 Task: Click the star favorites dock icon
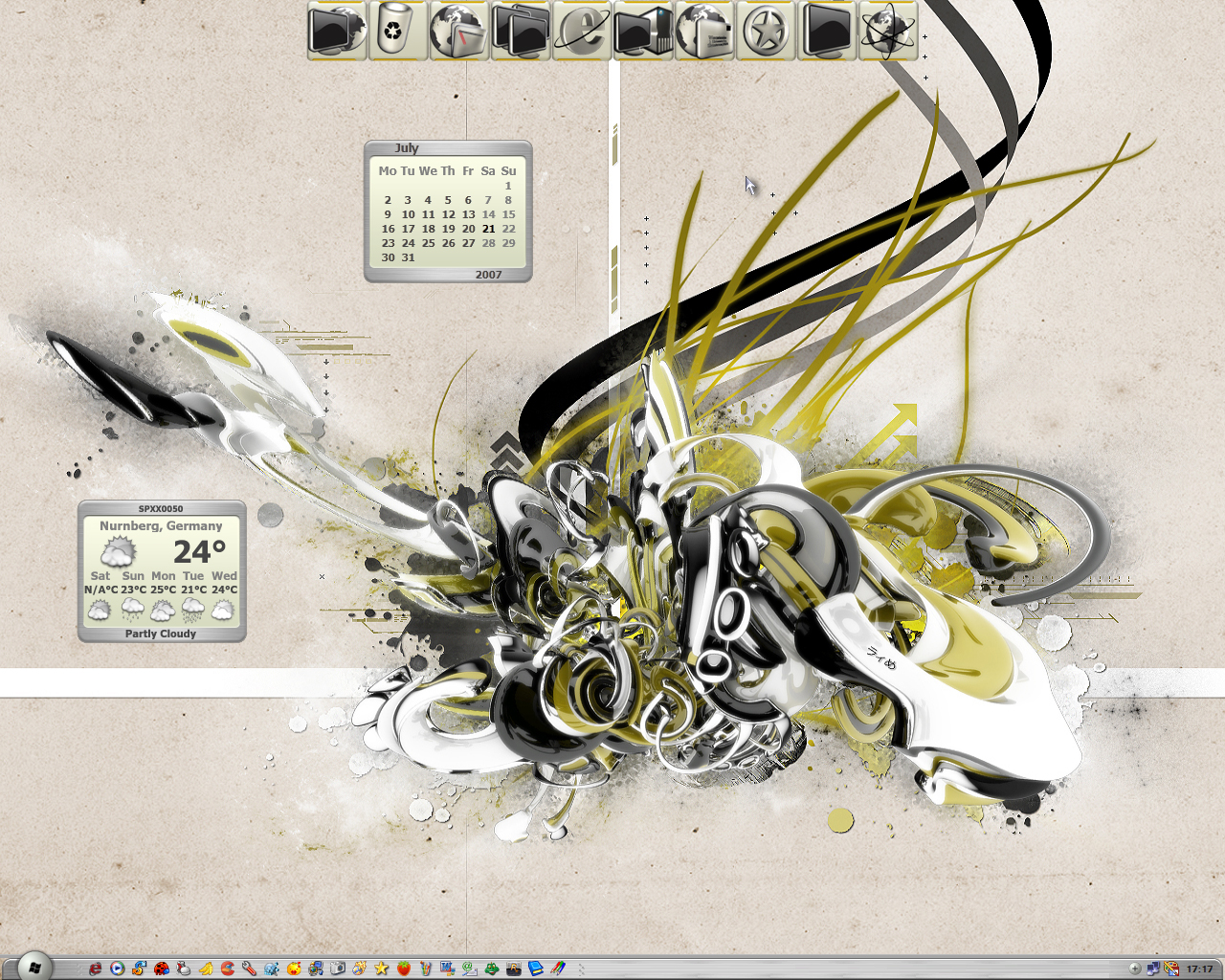pos(766,30)
